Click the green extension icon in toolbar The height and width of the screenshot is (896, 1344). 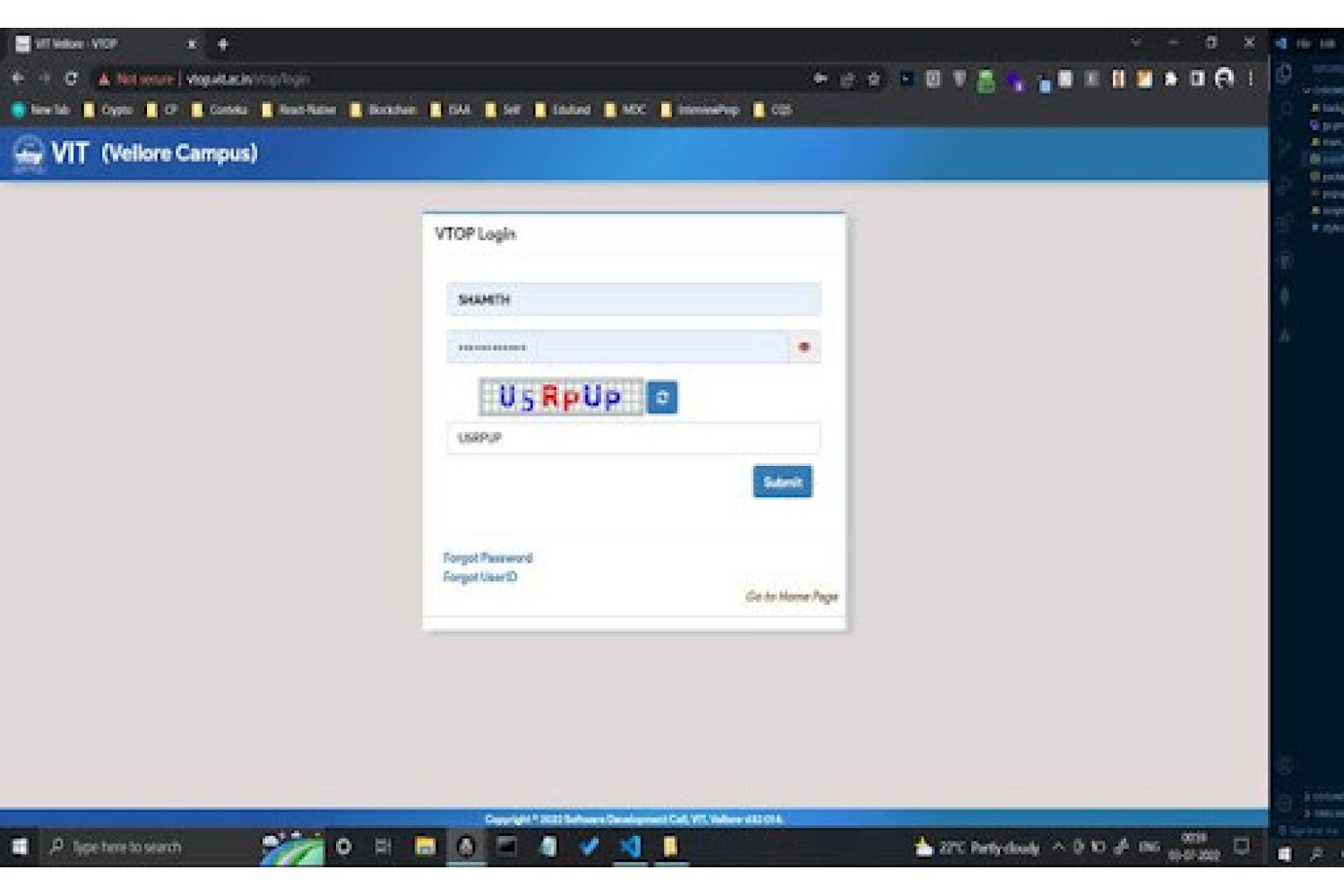986,81
